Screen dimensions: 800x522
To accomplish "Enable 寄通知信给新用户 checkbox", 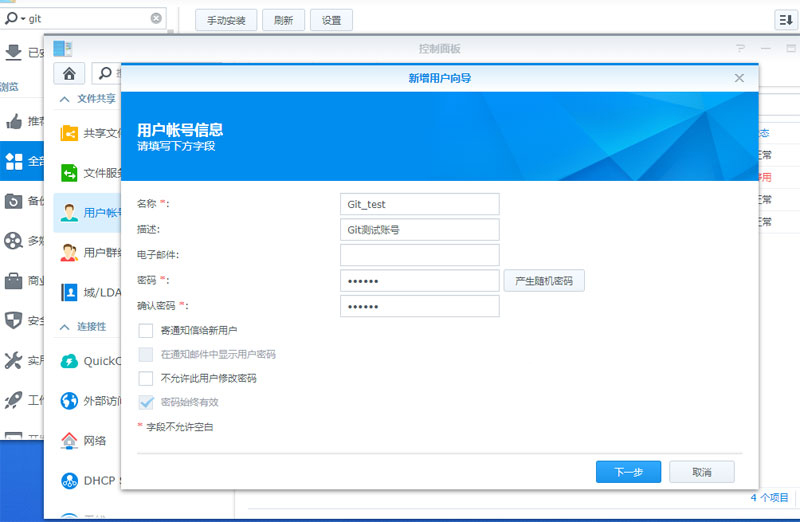I will (146, 330).
